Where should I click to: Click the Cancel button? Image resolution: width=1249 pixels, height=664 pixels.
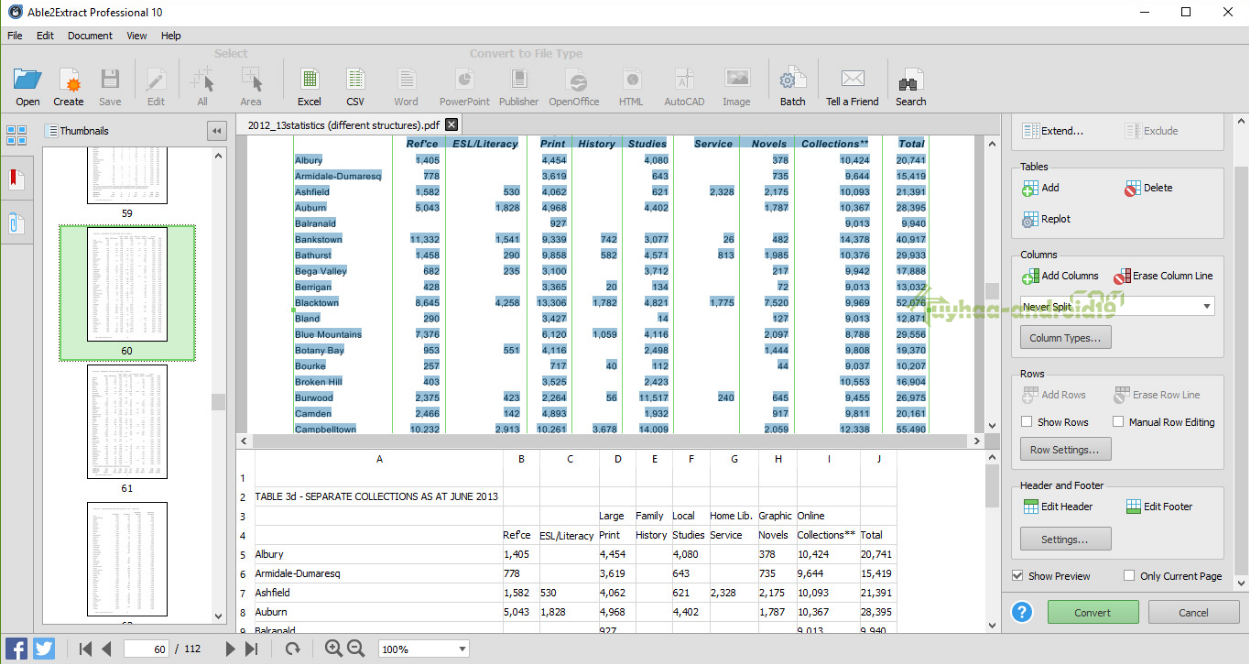1193,612
